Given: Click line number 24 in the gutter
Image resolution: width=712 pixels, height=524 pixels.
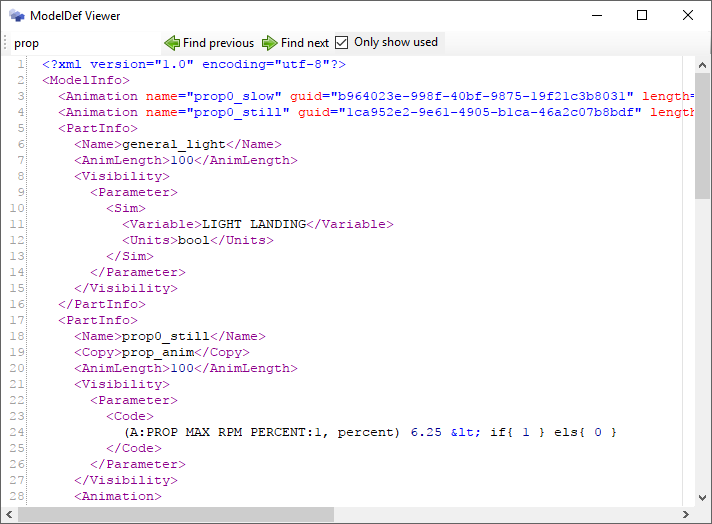Looking at the screenshot, I should [x=17, y=432].
